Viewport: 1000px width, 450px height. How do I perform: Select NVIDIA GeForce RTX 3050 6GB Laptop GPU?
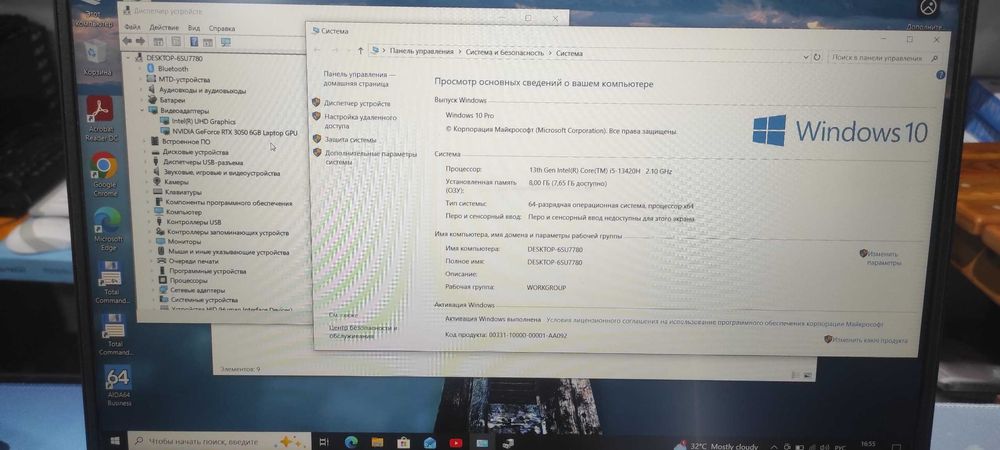[x=234, y=132]
